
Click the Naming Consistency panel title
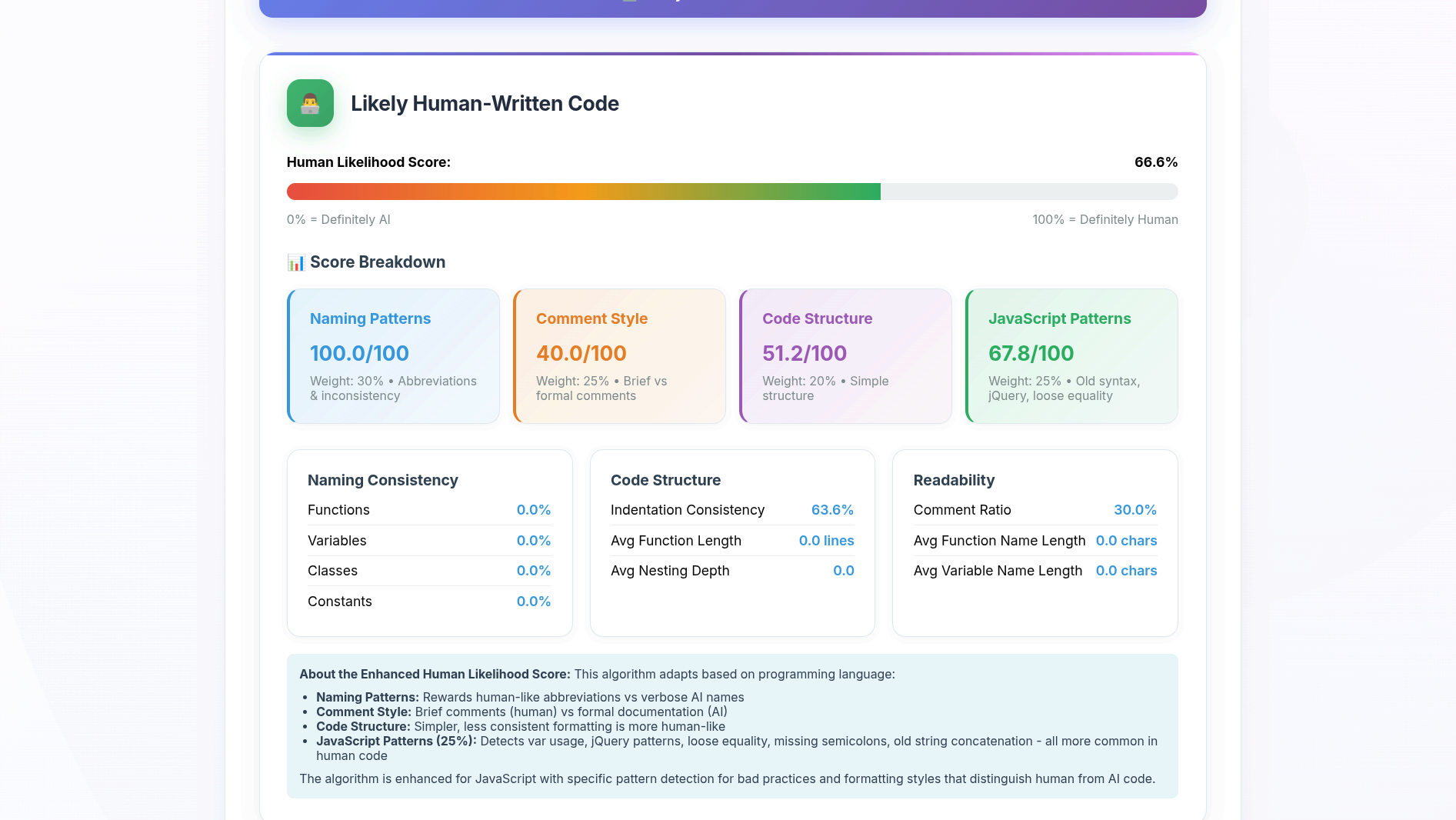point(382,480)
